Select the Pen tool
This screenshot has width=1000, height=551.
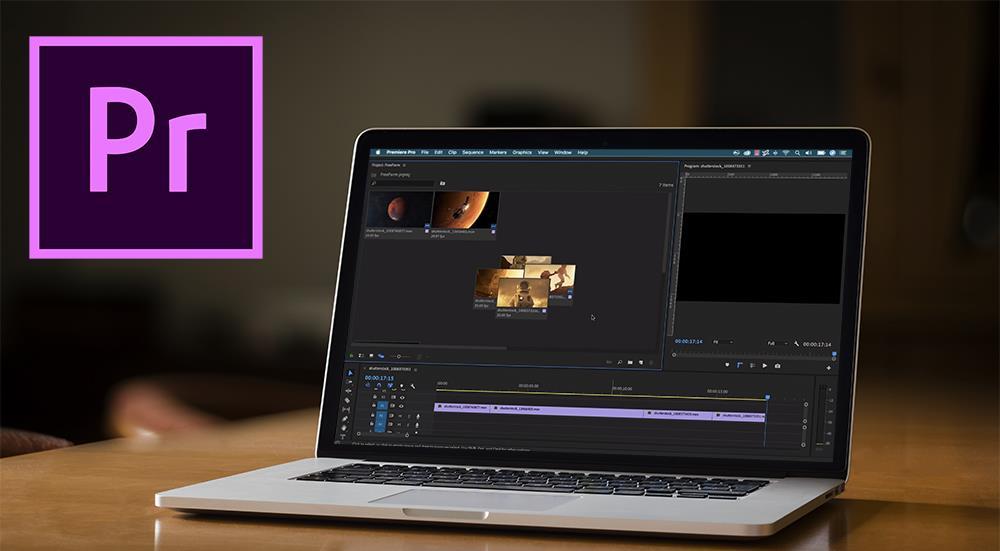pos(345,418)
